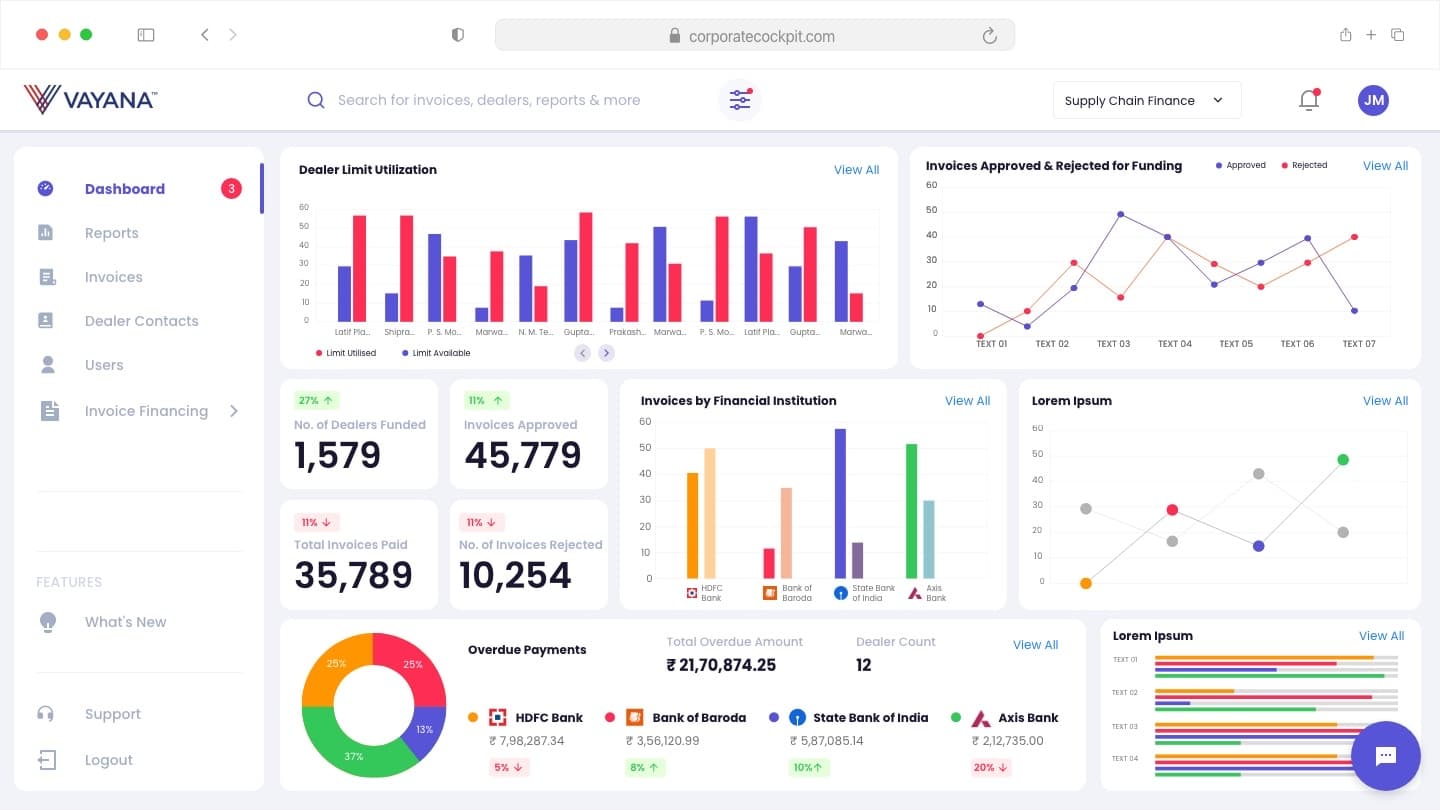Click the Vayana logo
The height and width of the screenshot is (810, 1440).
tap(90, 99)
